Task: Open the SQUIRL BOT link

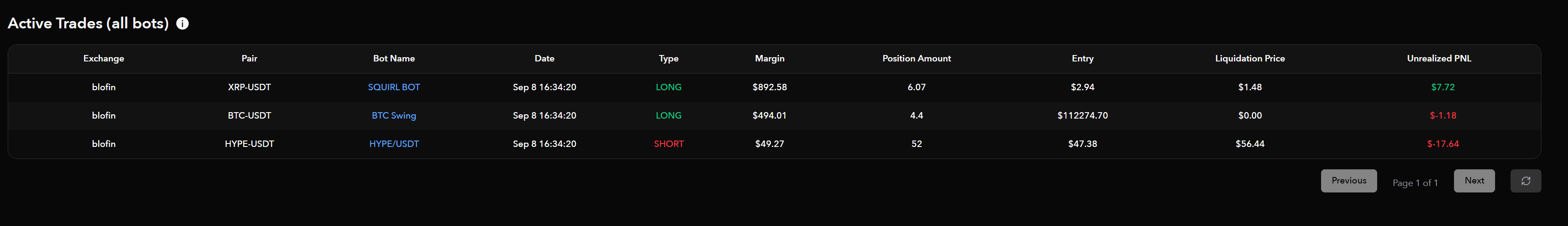Action: (394, 87)
